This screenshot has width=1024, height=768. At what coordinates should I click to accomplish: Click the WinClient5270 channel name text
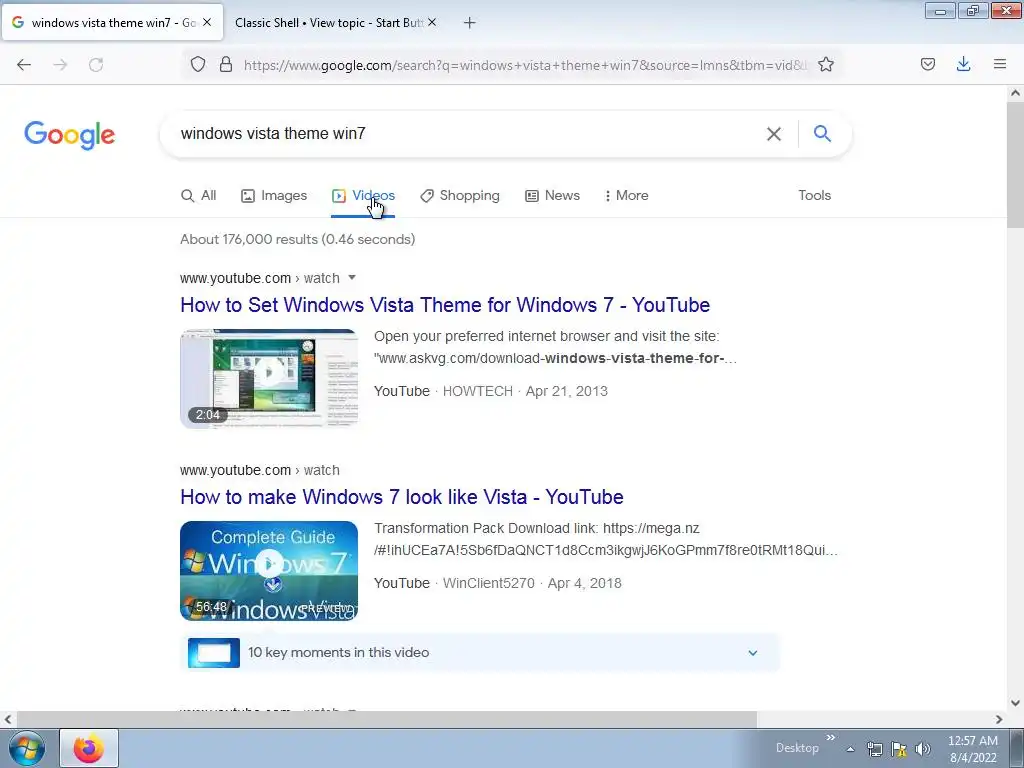click(488, 583)
